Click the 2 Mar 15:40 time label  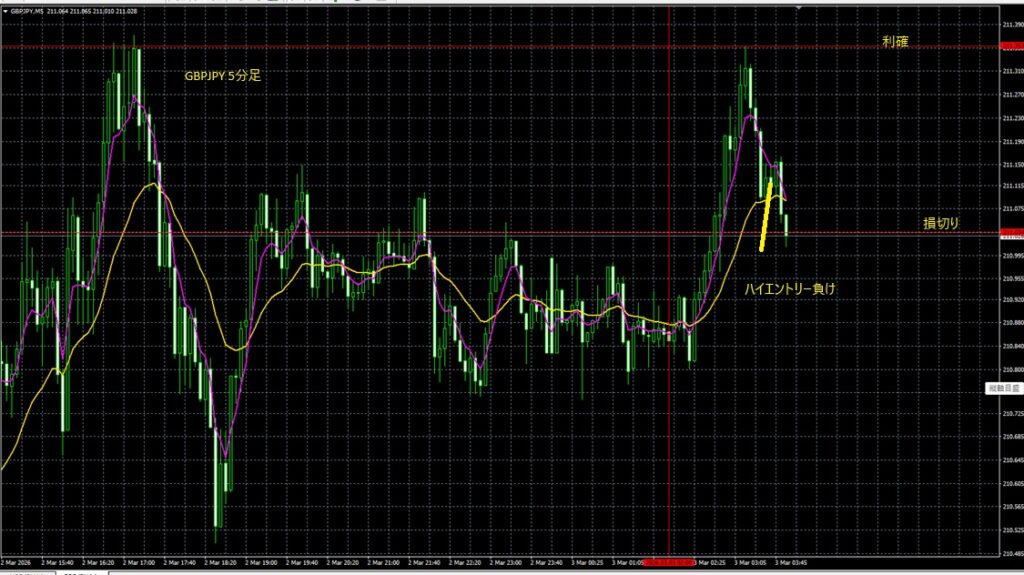point(57,563)
